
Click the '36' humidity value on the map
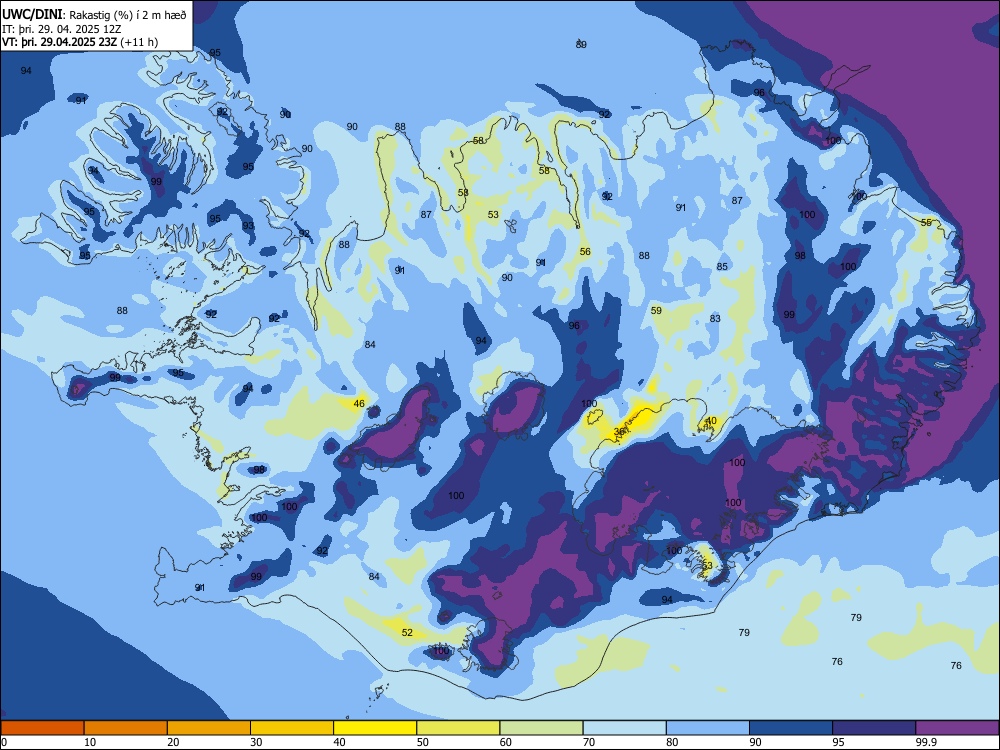pyautogui.click(x=619, y=432)
